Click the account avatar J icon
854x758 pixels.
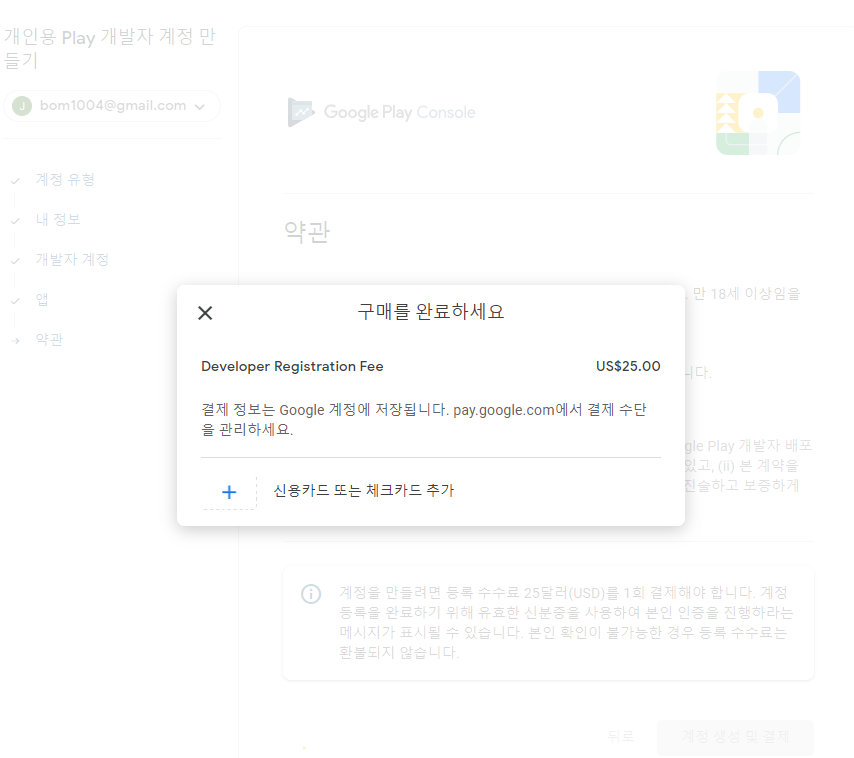point(22,106)
